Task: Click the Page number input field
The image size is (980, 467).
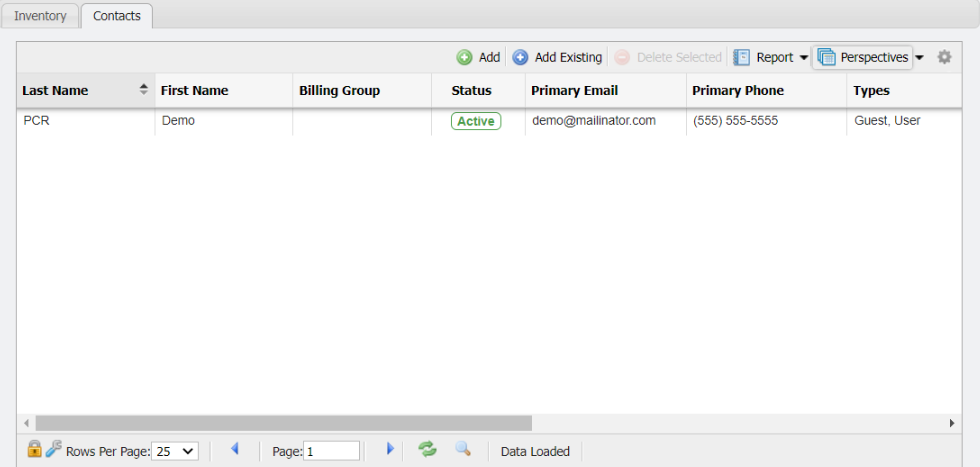Action: (331, 451)
